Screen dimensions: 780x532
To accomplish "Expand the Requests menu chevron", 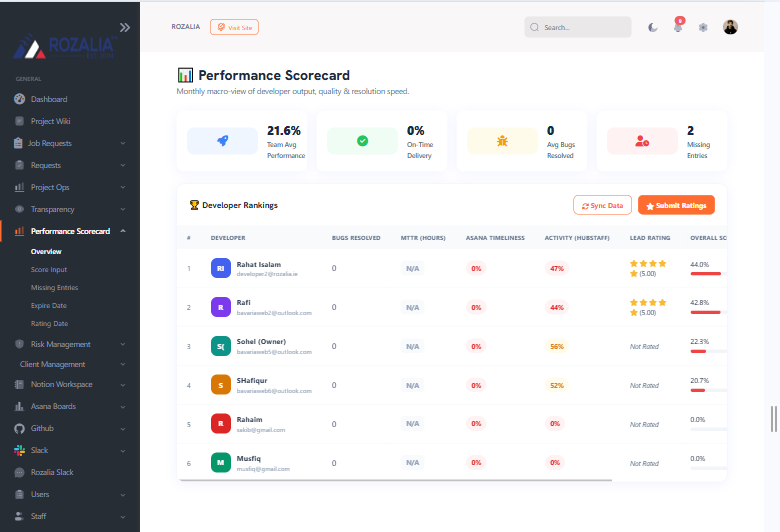I will coord(122,165).
